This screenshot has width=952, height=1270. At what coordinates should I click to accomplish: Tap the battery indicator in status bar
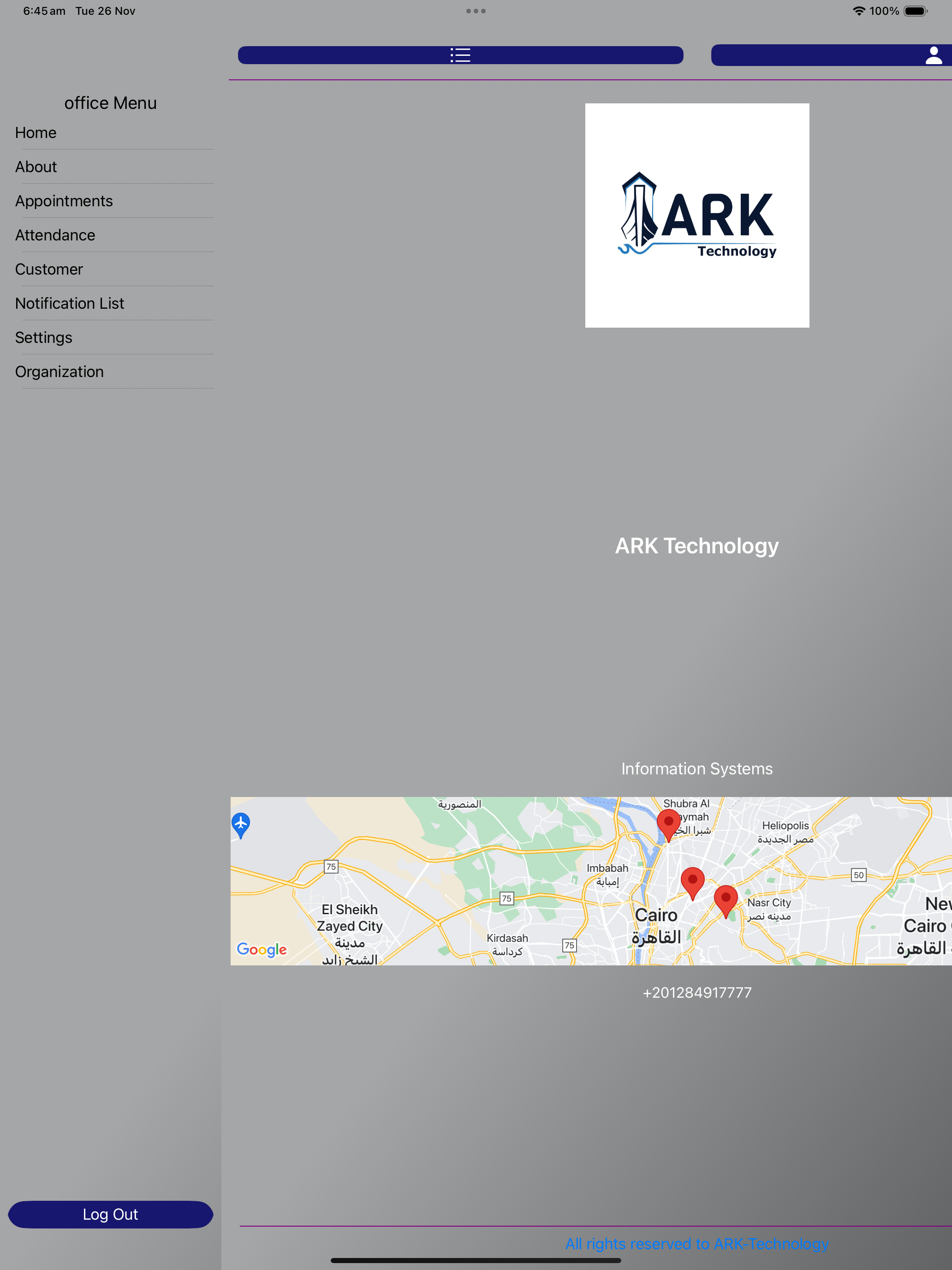(x=915, y=11)
